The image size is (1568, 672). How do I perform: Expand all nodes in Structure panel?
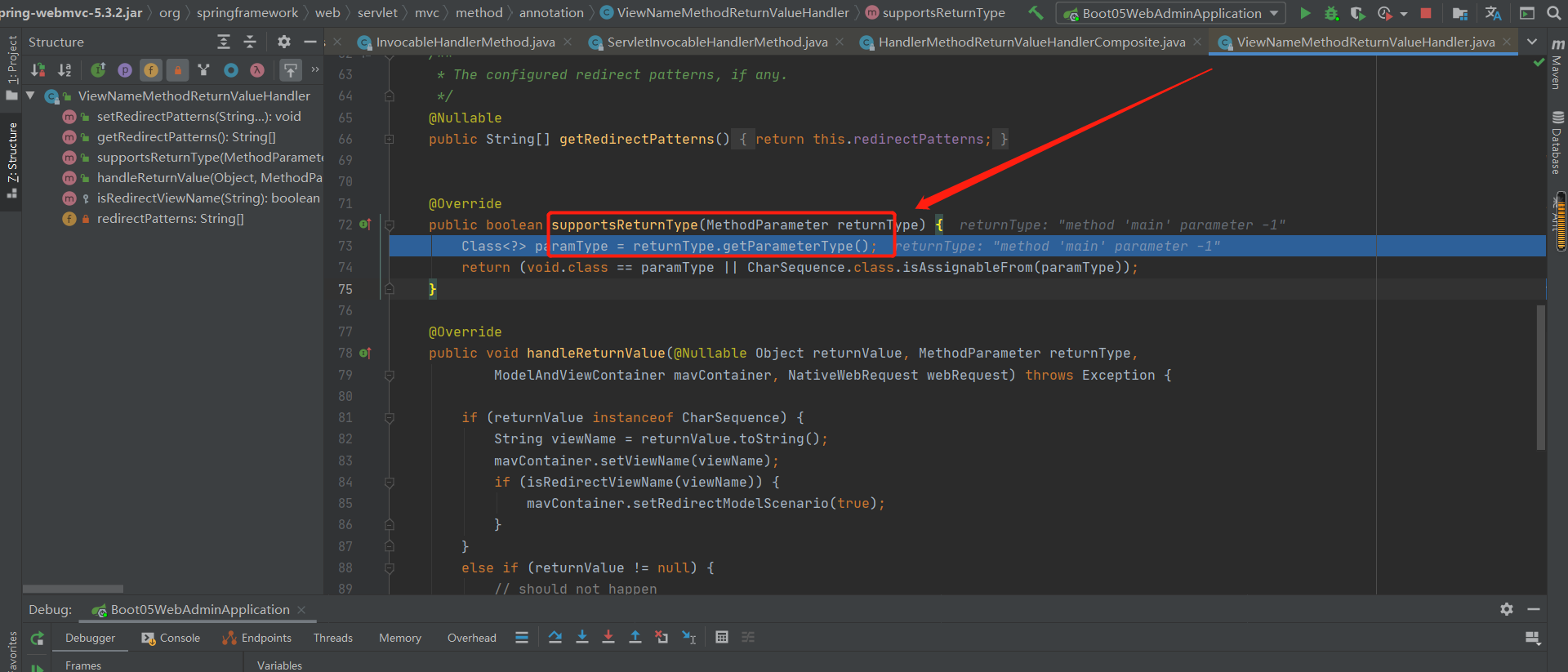pos(224,42)
